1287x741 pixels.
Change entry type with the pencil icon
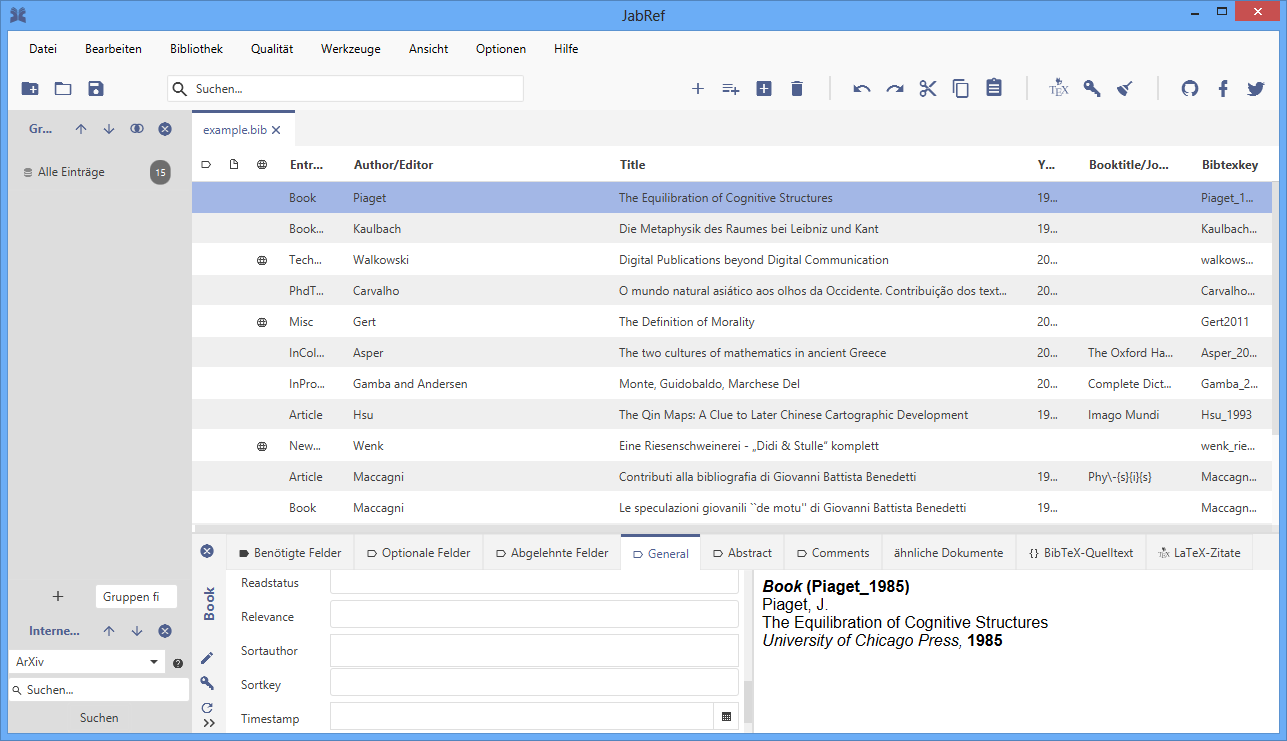tap(207, 658)
